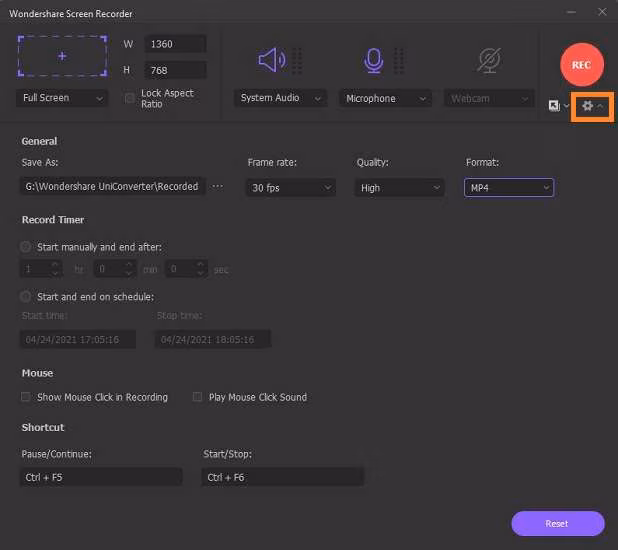Image resolution: width=618 pixels, height=550 pixels.
Task: Change the 30 fps frame rate dropdown
Action: click(291, 188)
